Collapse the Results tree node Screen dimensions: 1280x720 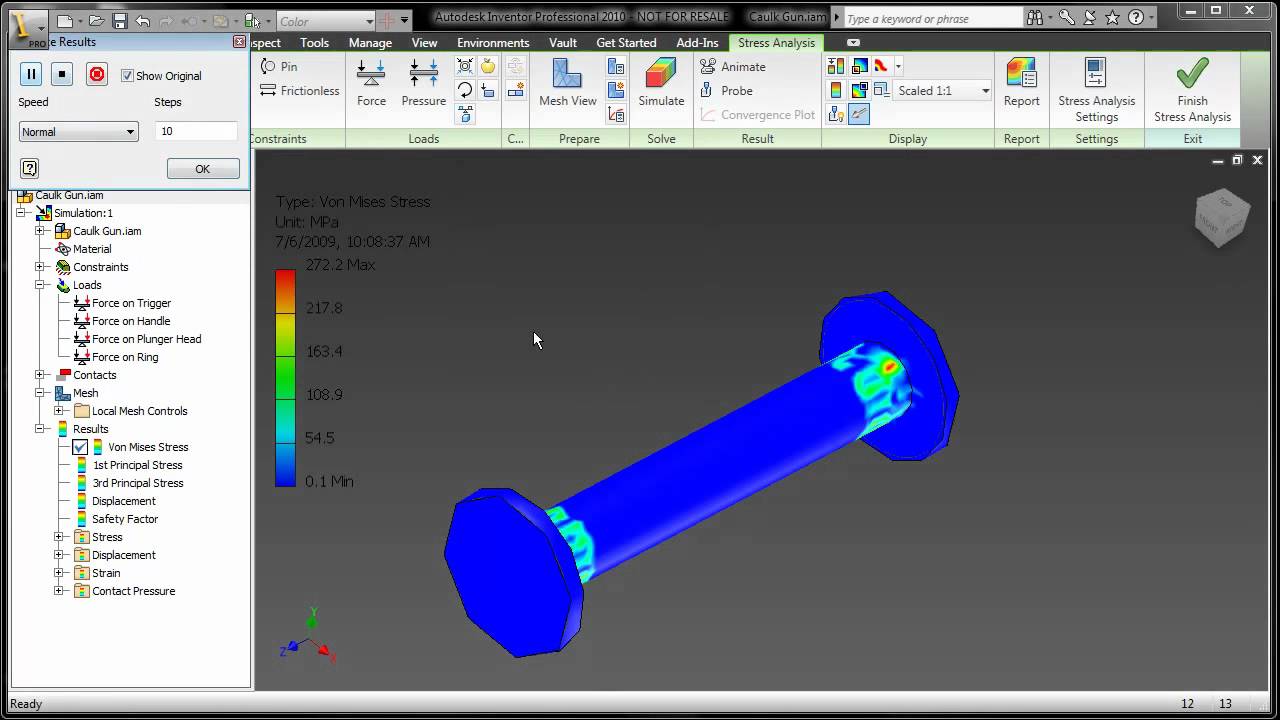tap(40, 429)
